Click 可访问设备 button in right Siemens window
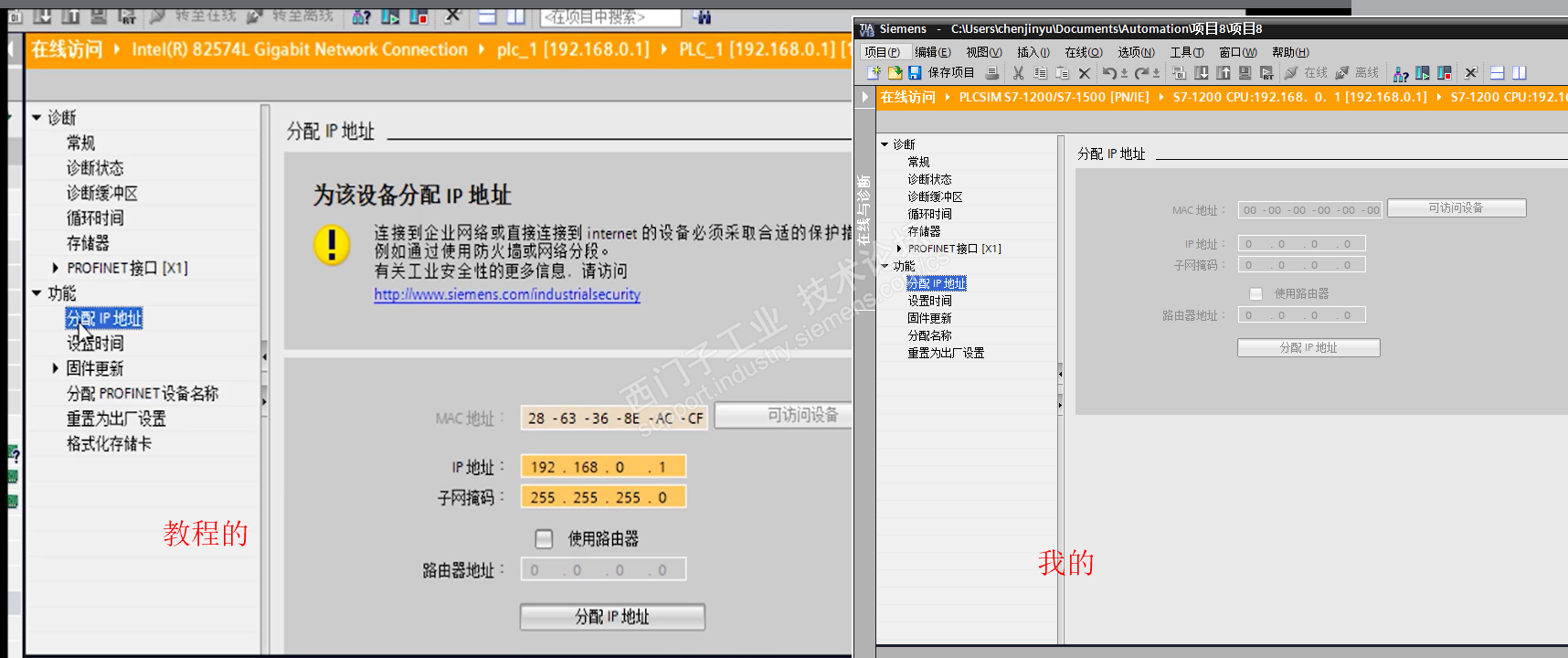 [1457, 208]
